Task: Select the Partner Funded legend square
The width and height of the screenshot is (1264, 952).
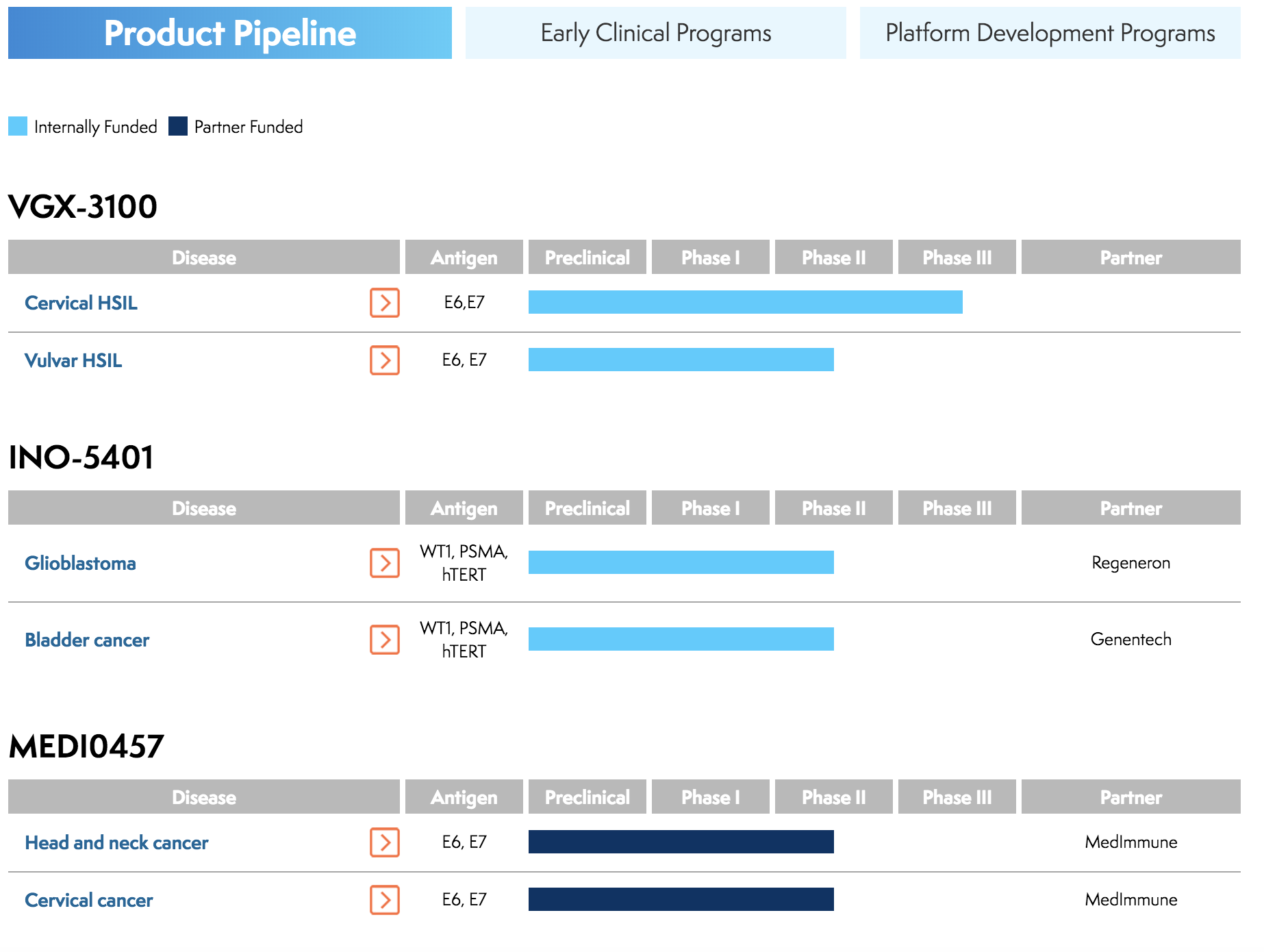Action: coord(177,126)
